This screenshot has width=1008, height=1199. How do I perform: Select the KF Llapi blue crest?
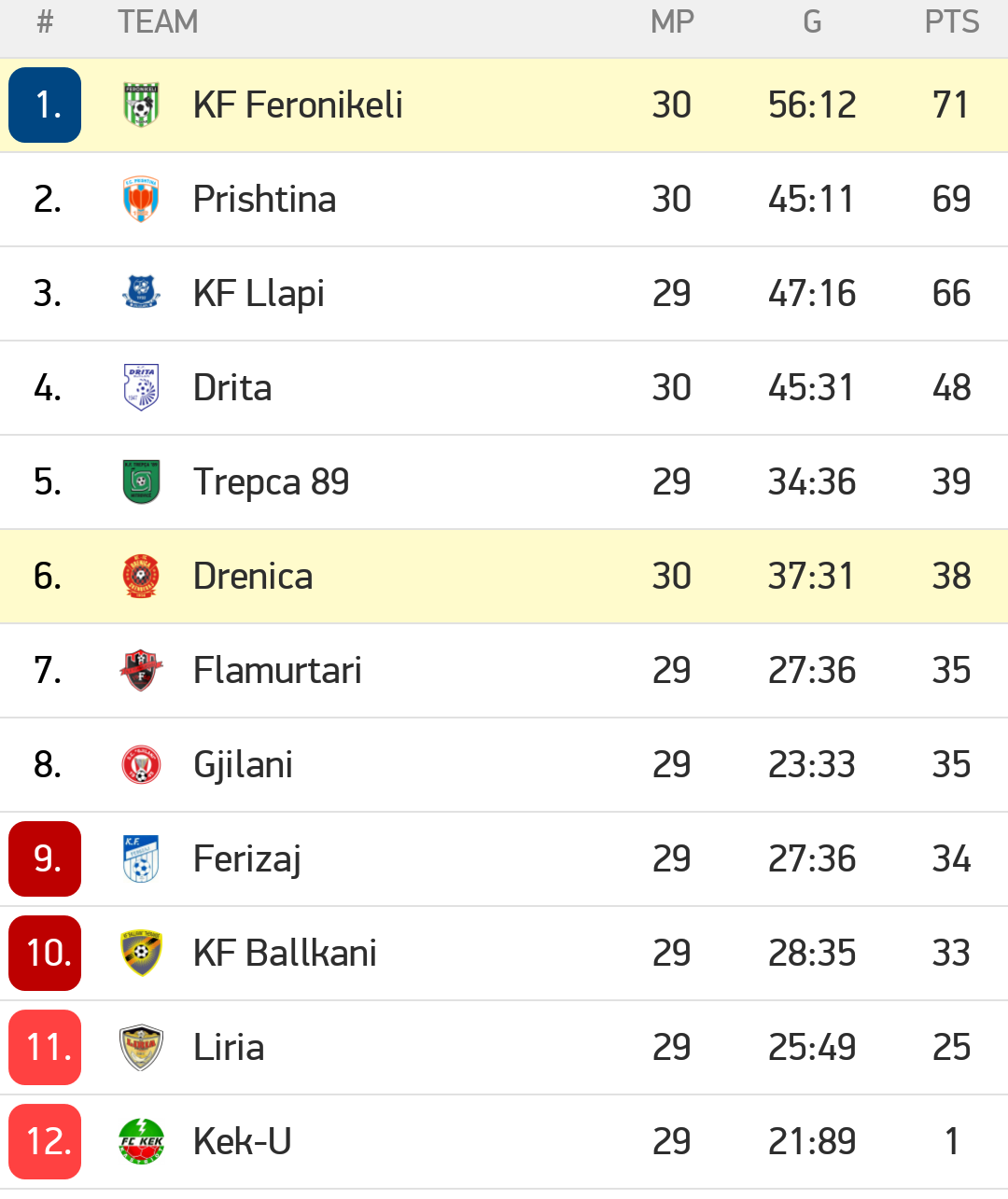point(142,293)
